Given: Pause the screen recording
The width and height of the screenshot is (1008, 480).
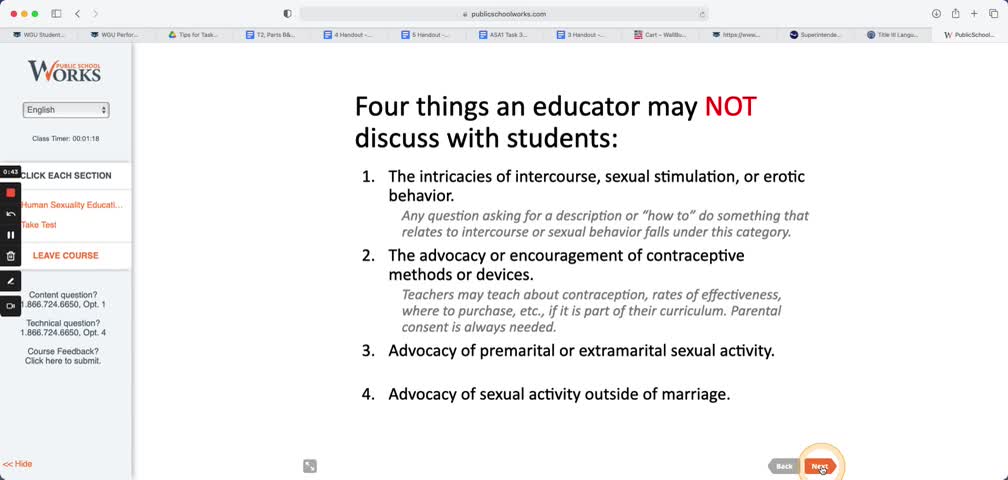Looking at the screenshot, I should pos(10,235).
